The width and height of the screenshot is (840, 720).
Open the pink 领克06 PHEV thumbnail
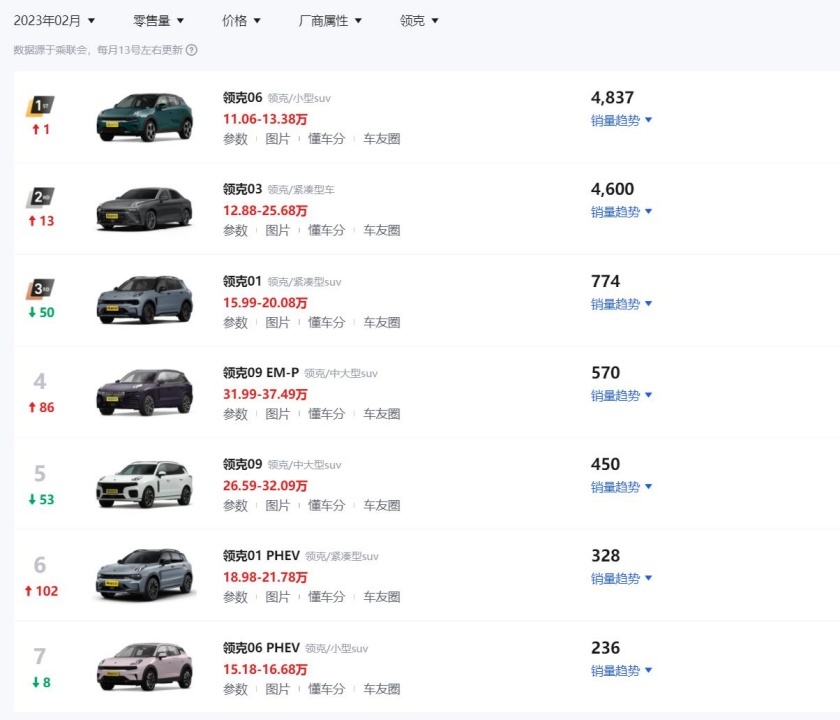point(145,667)
